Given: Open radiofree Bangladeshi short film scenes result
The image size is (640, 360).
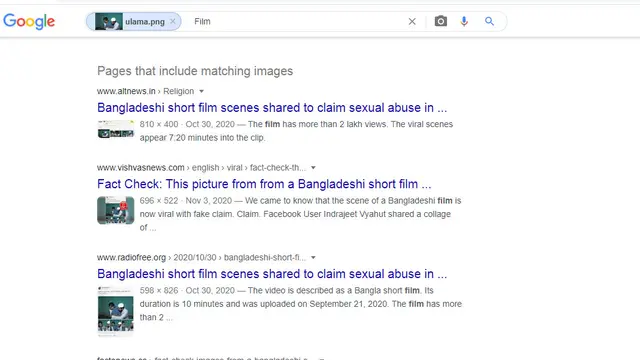Looking at the screenshot, I should coord(272,274).
